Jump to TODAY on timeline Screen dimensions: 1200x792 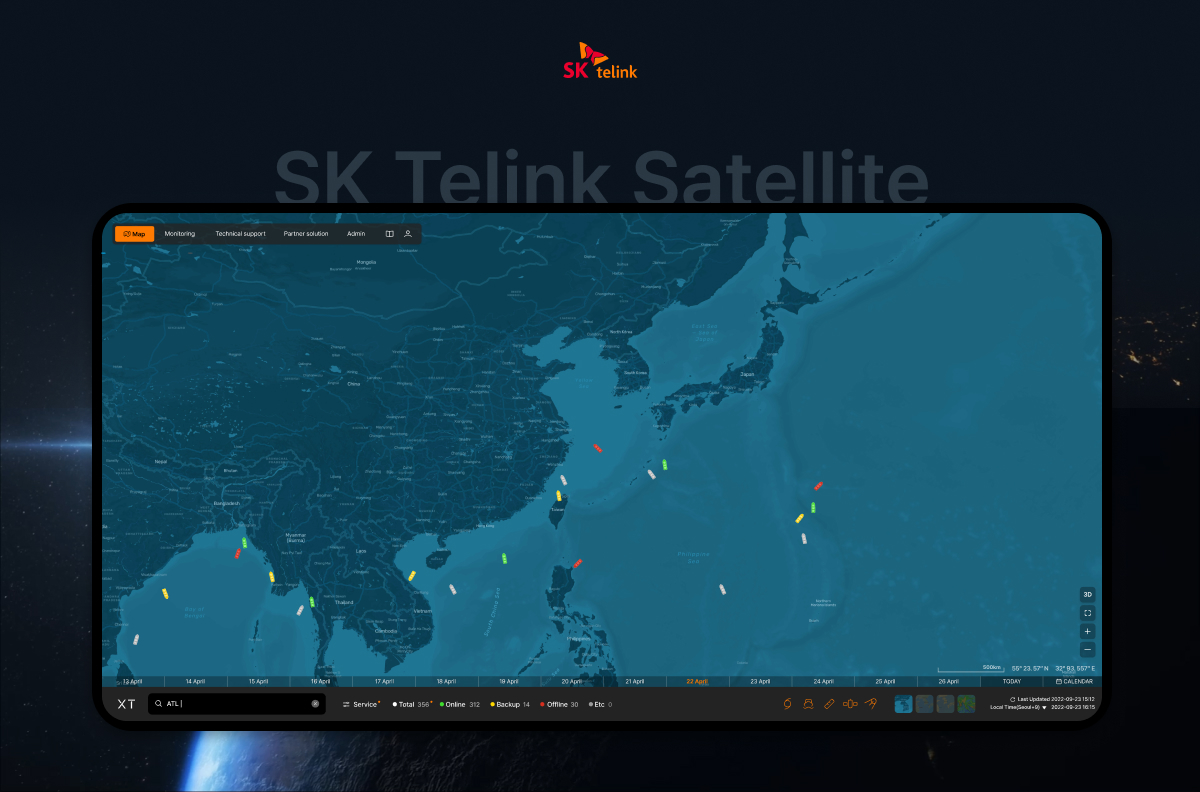click(x=1012, y=681)
